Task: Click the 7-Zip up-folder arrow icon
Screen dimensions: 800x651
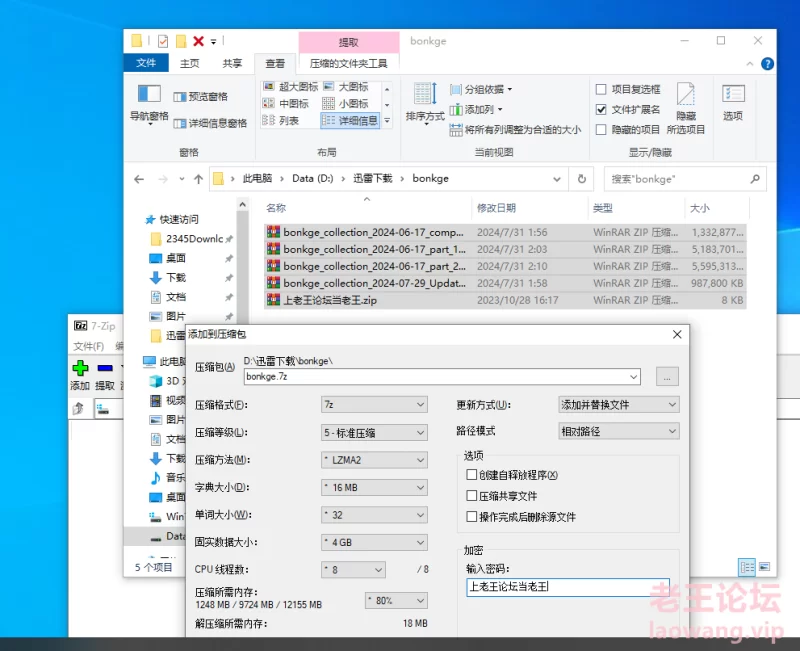Action: click(x=79, y=409)
